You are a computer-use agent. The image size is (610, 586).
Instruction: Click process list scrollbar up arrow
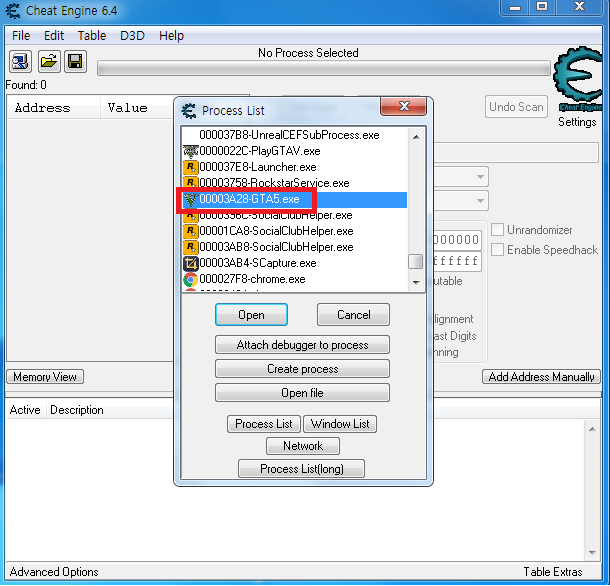416,137
